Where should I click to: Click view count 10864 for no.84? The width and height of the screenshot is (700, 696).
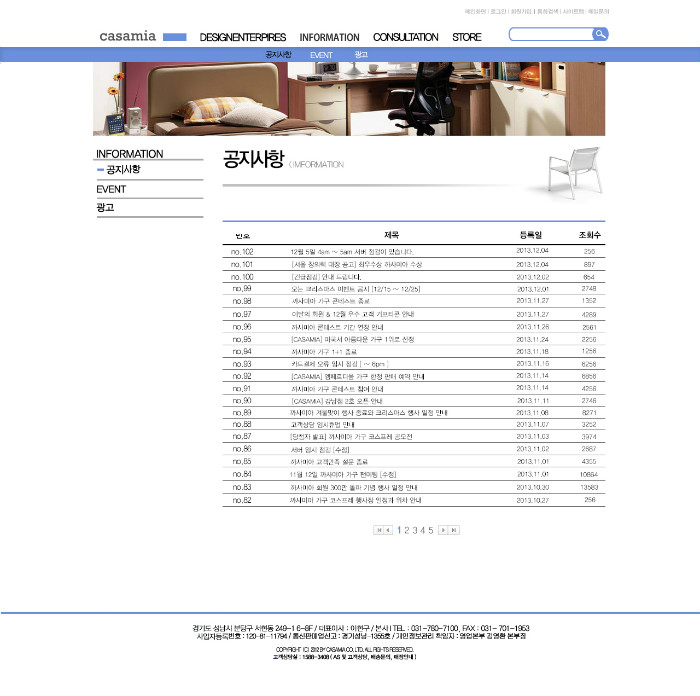pyautogui.click(x=589, y=475)
